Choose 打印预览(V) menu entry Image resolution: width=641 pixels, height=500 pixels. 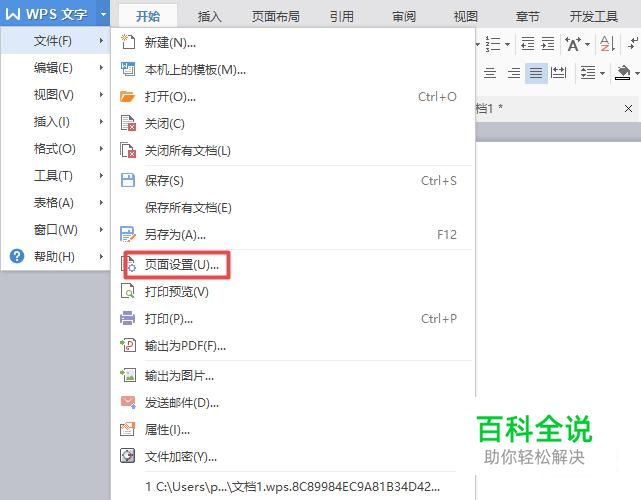(x=291, y=291)
